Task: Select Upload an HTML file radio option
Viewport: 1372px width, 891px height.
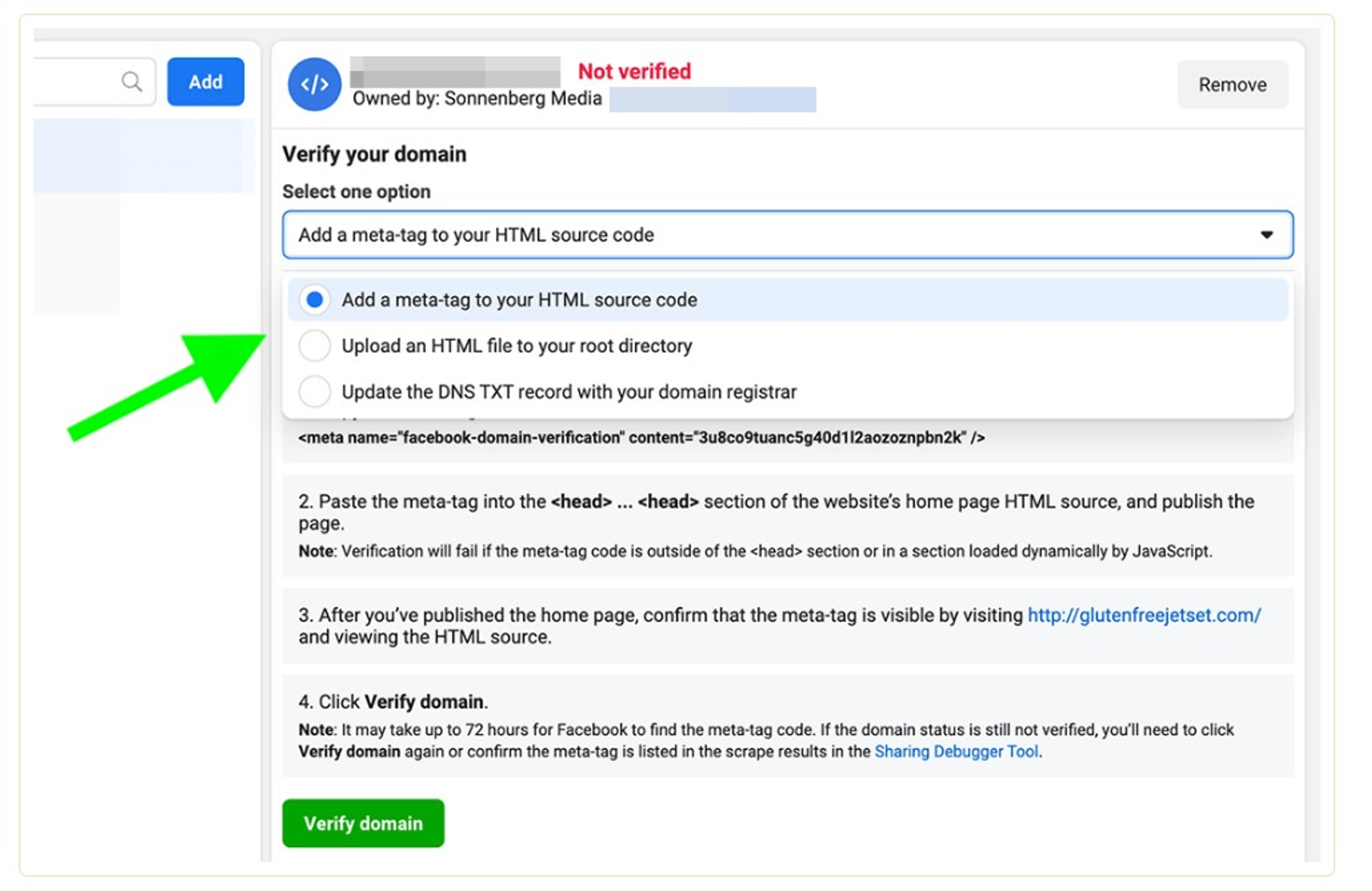Action: [314, 346]
